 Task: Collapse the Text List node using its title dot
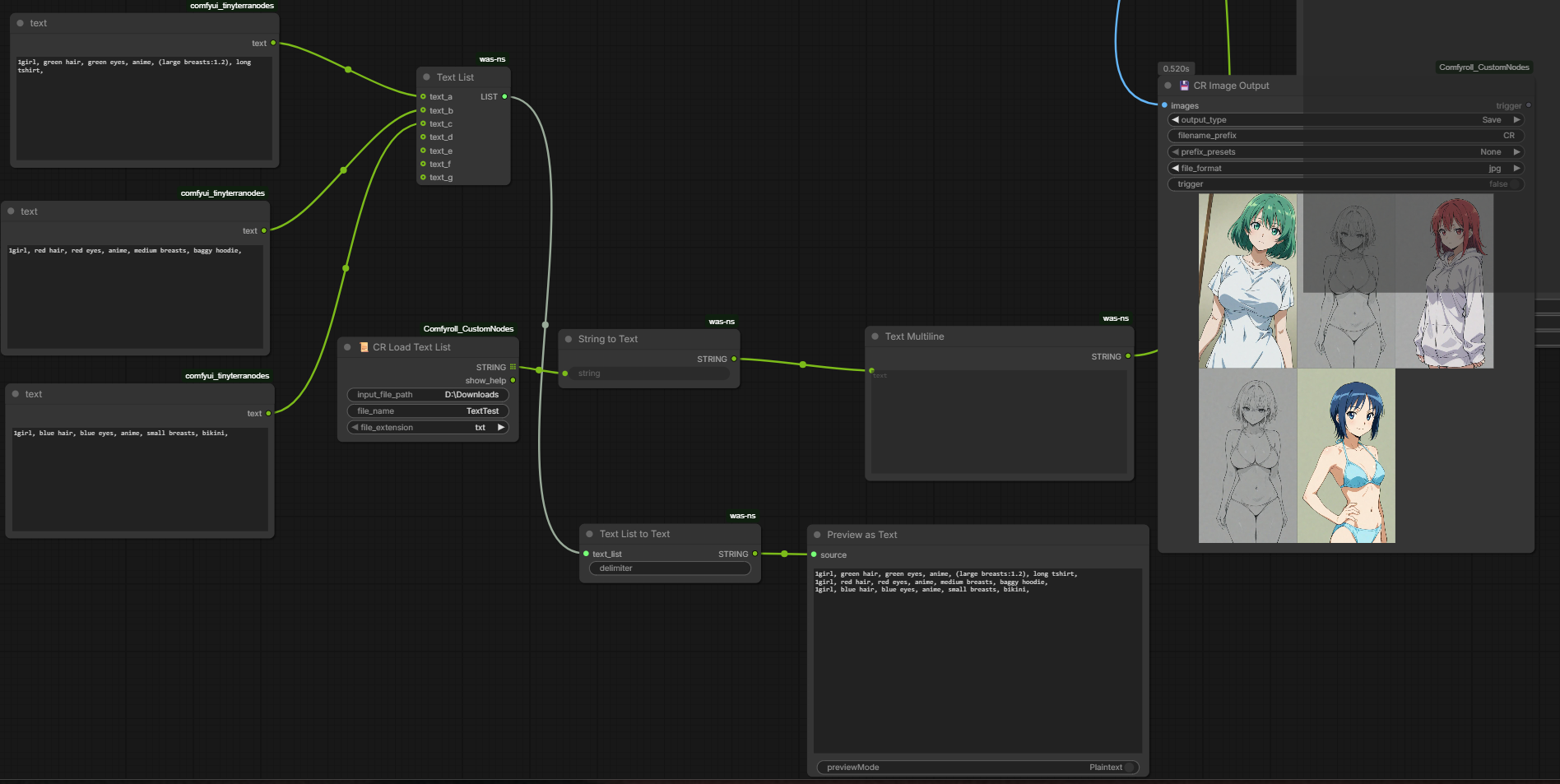(426, 77)
